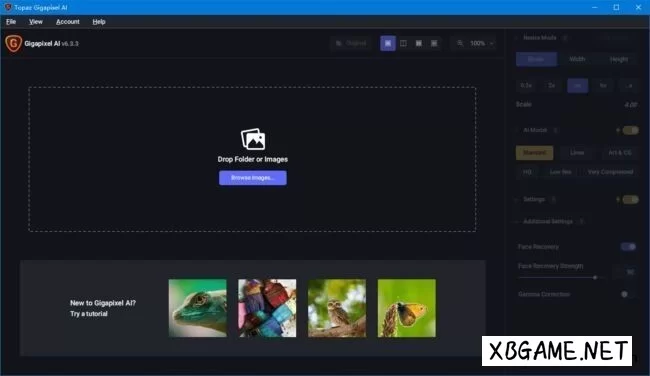Select the HQ AI model

click(x=527, y=172)
